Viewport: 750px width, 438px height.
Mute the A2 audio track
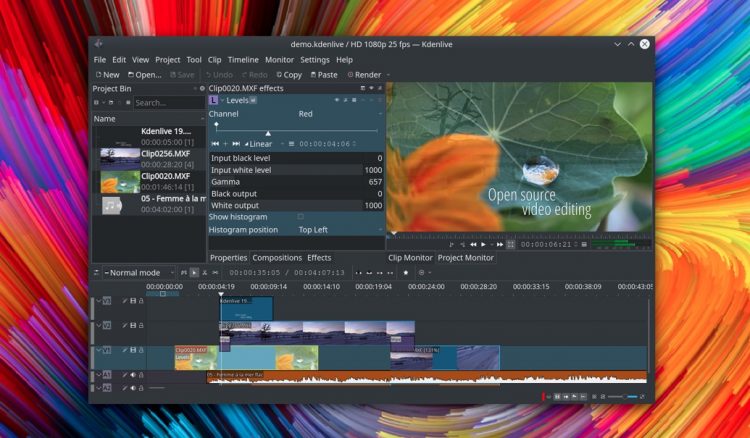[133, 388]
